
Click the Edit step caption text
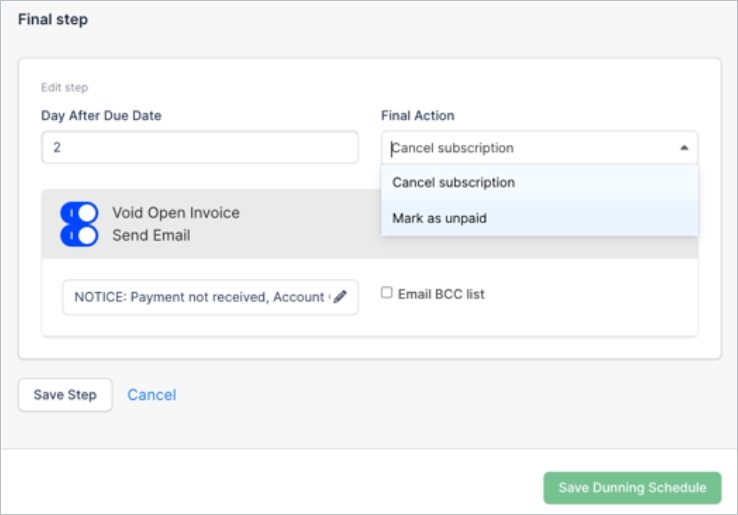pyautogui.click(x=64, y=88)
